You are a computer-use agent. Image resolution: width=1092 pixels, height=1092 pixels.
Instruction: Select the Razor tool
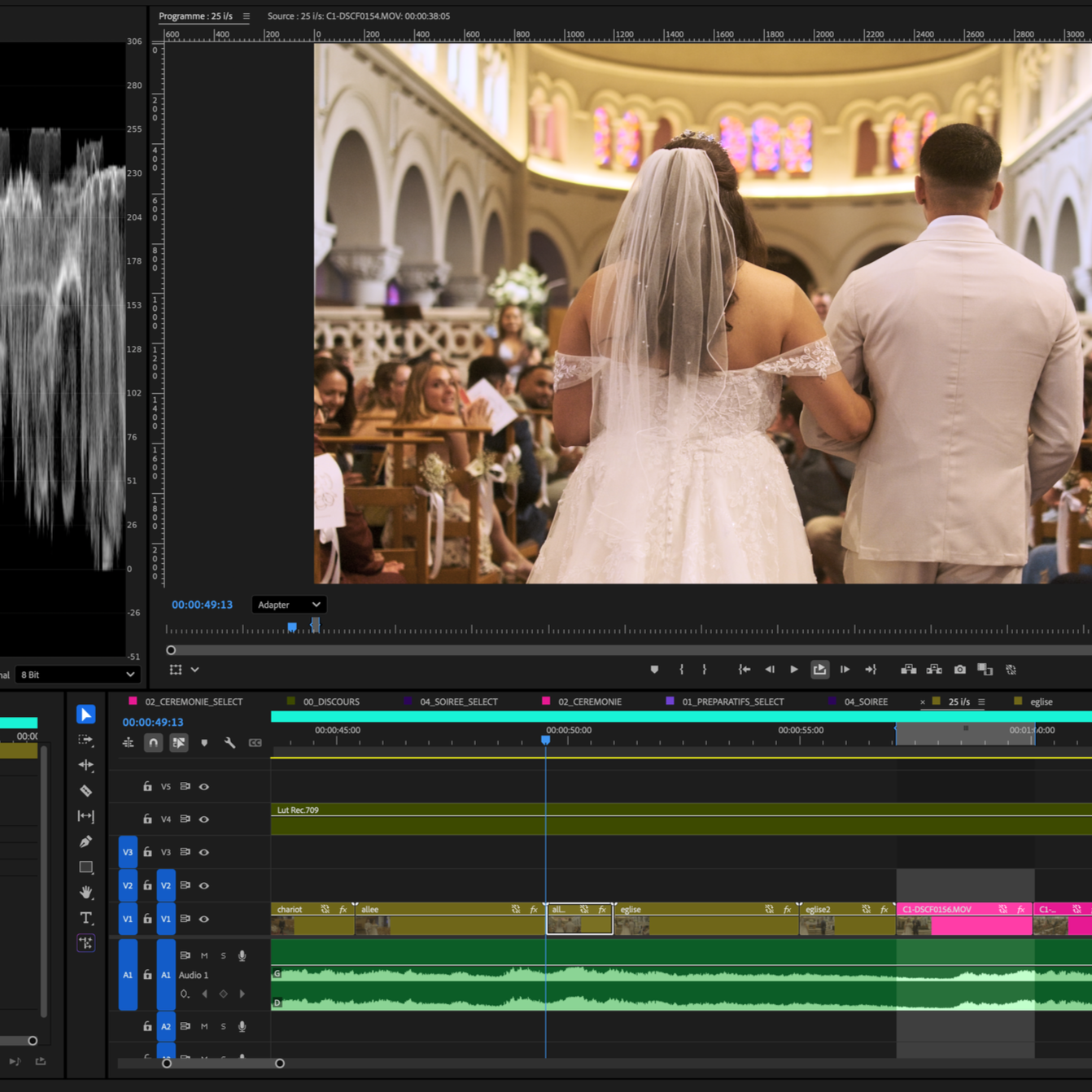click(x=86, y=790)
